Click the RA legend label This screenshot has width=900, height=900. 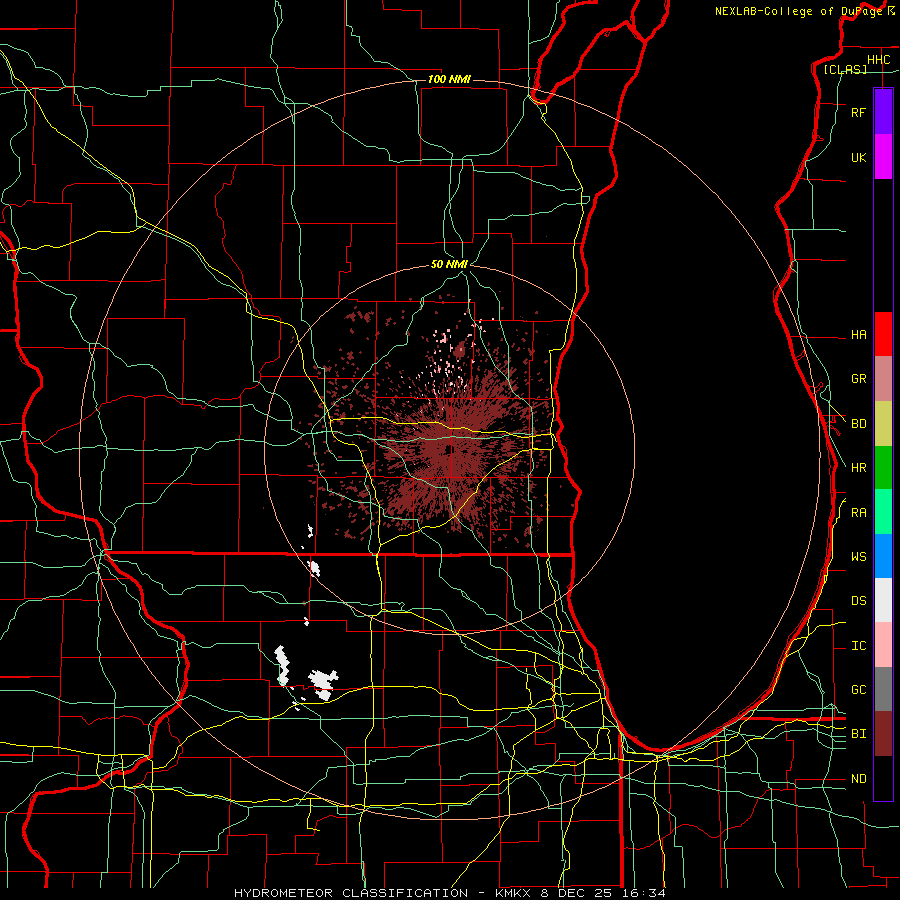pyautogui.click(x=858, y=513)
